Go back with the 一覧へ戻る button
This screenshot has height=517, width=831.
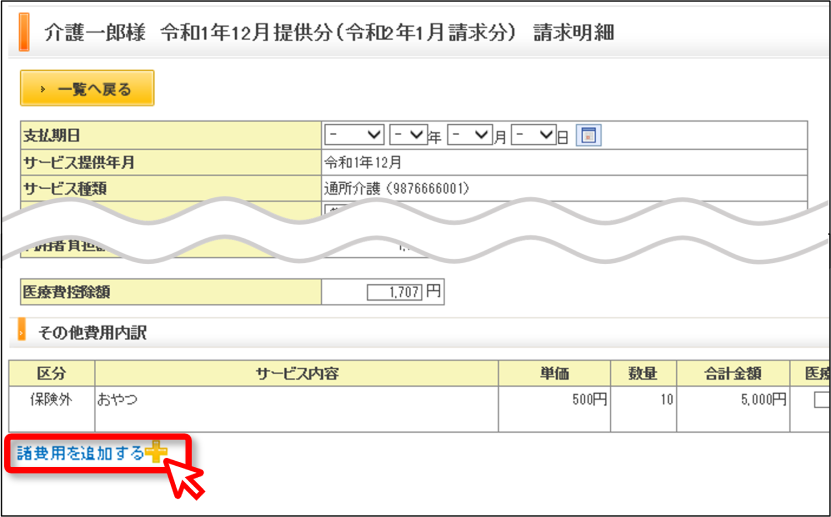(x=87, y=88)
